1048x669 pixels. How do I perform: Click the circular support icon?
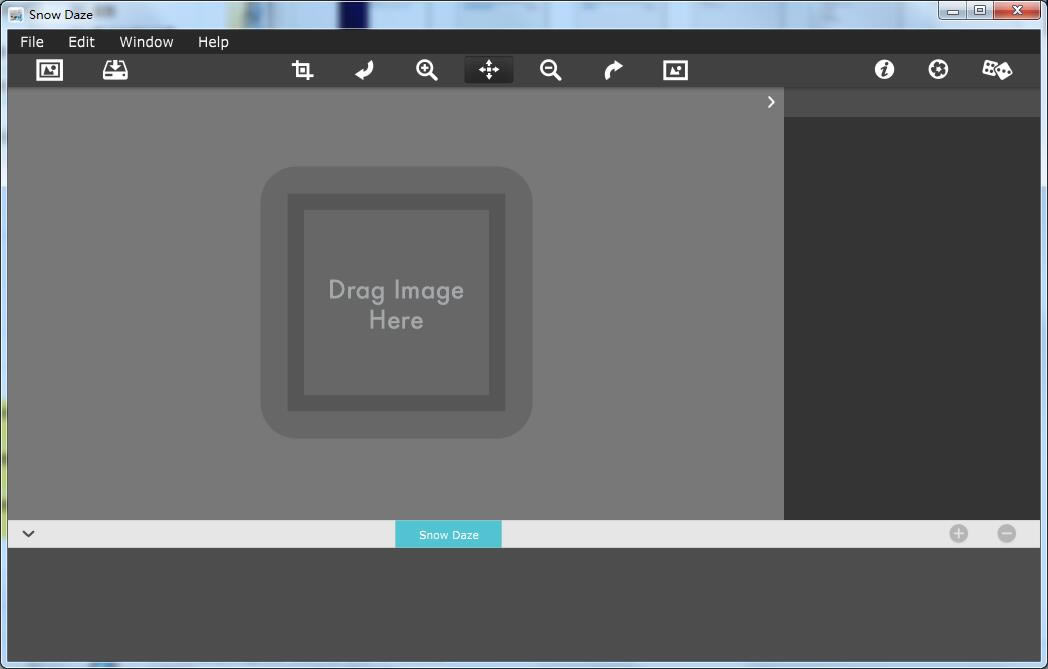click(x=938, y=69)
